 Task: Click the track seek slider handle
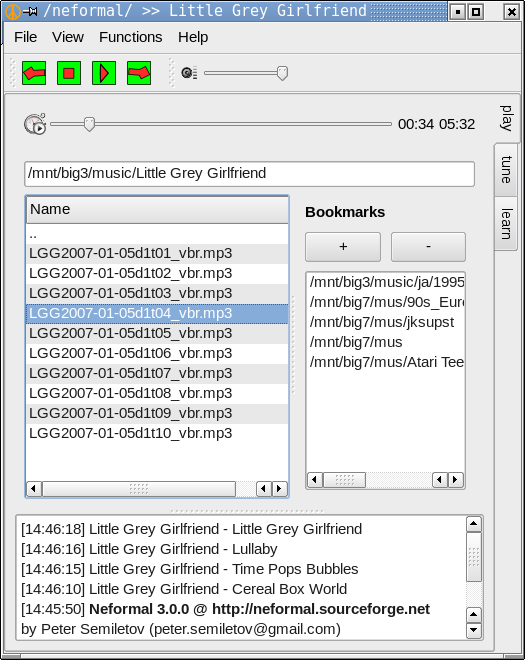tap(89, 124)
